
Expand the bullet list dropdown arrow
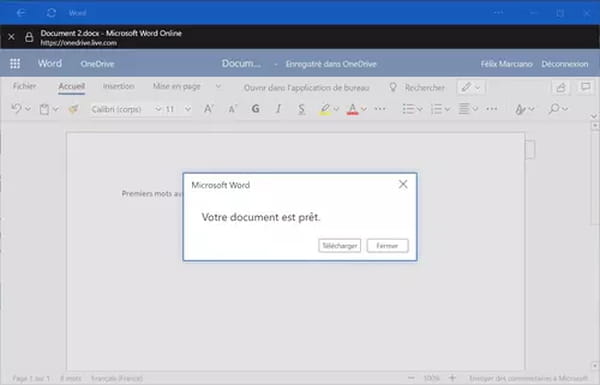pyautogui.click(x=420, y=109)
